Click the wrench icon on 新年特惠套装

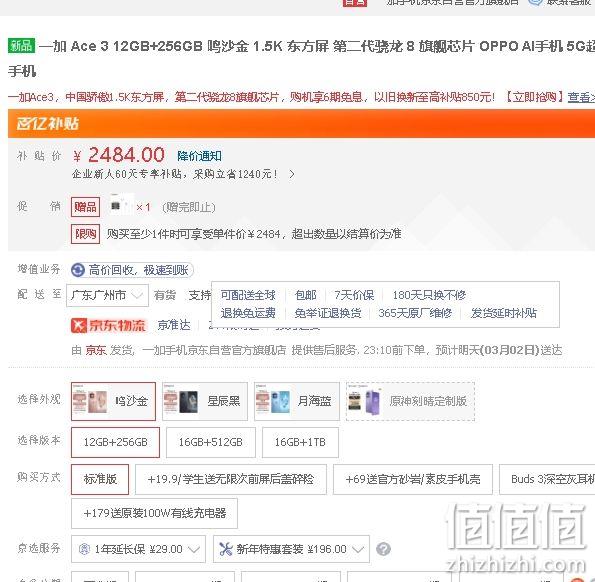225,549
